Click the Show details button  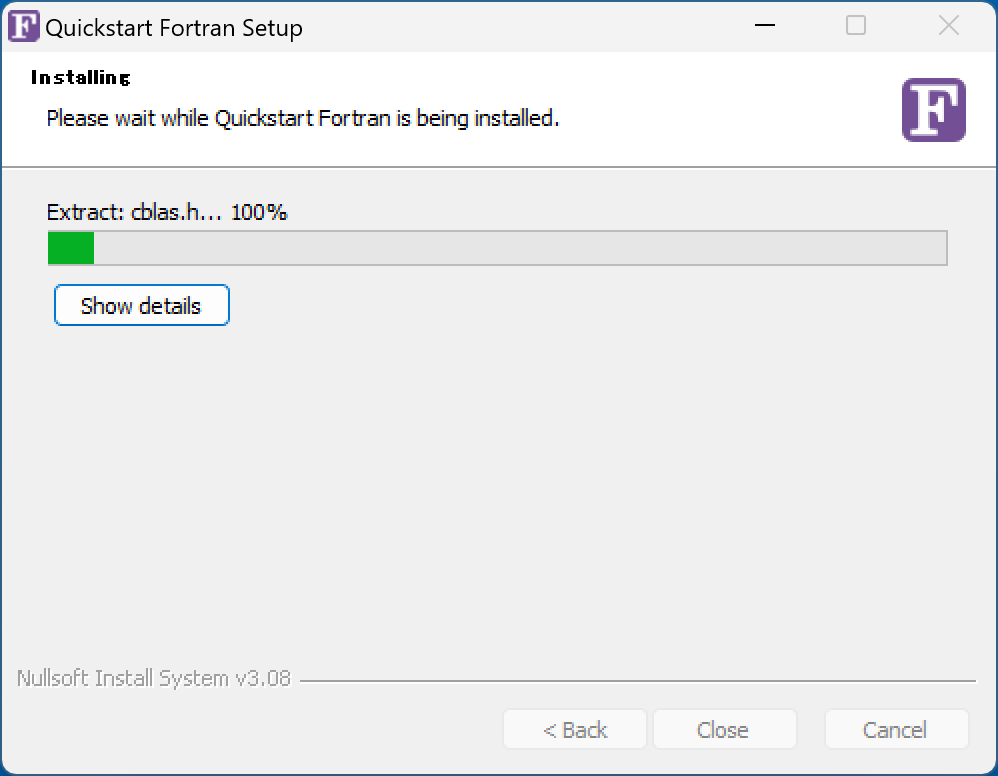coord(141,305)
